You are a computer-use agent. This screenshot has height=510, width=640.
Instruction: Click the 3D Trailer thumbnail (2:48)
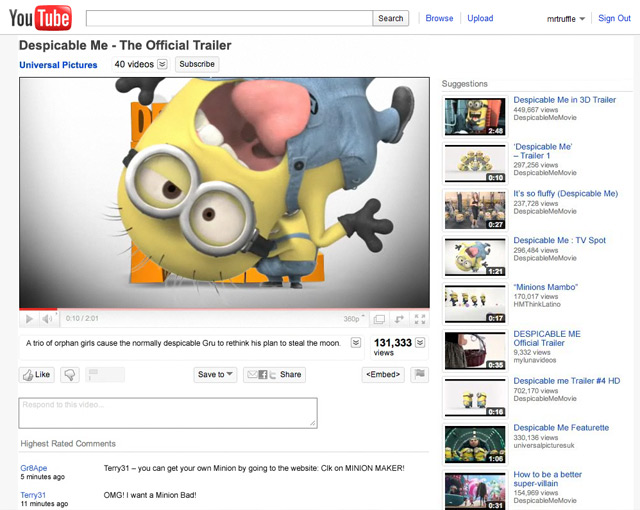pyautogui.click(x=475, y=116)
